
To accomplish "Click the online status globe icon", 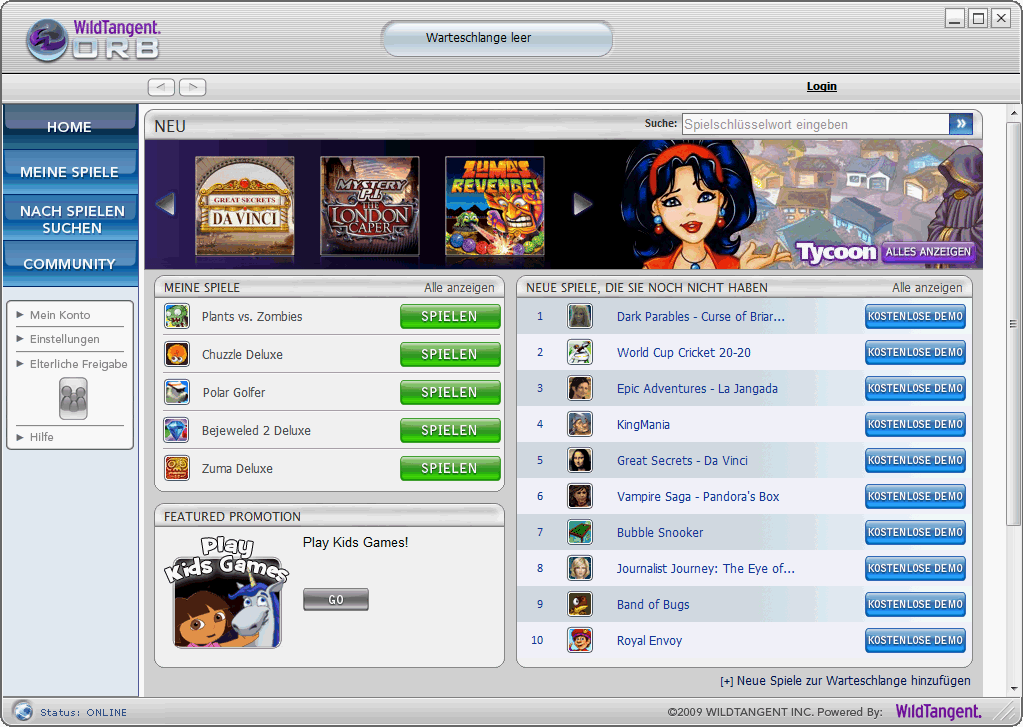I will (x=23, y=711).
